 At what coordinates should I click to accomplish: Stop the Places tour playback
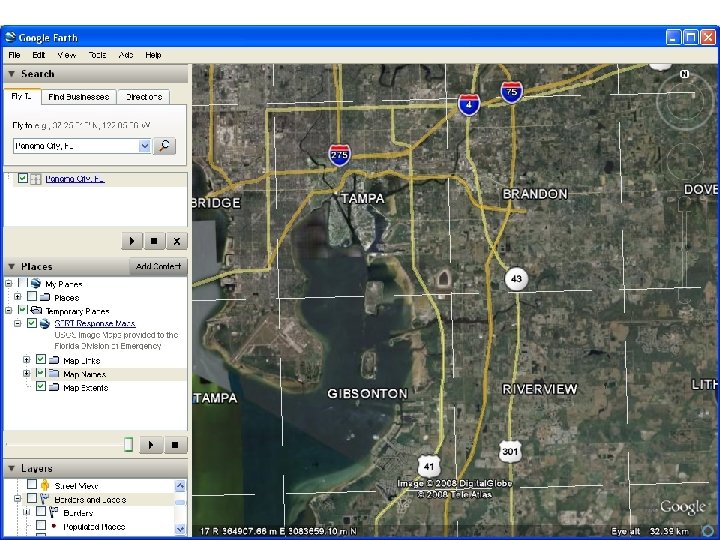(x=174, y=444)
